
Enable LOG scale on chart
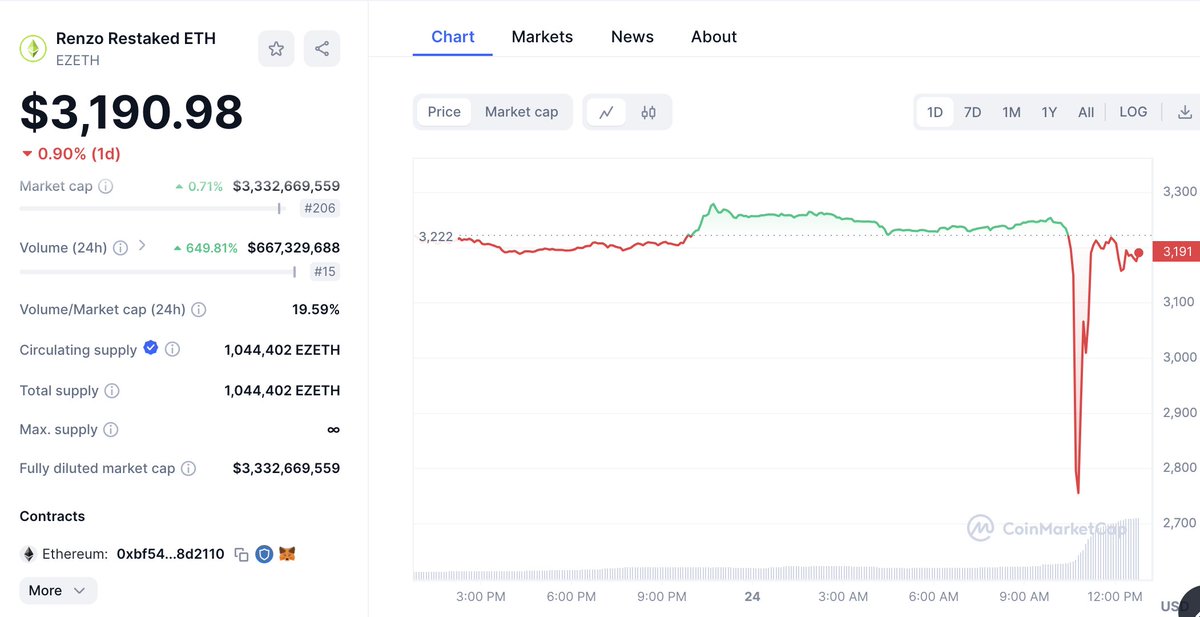pos(1133,112)
